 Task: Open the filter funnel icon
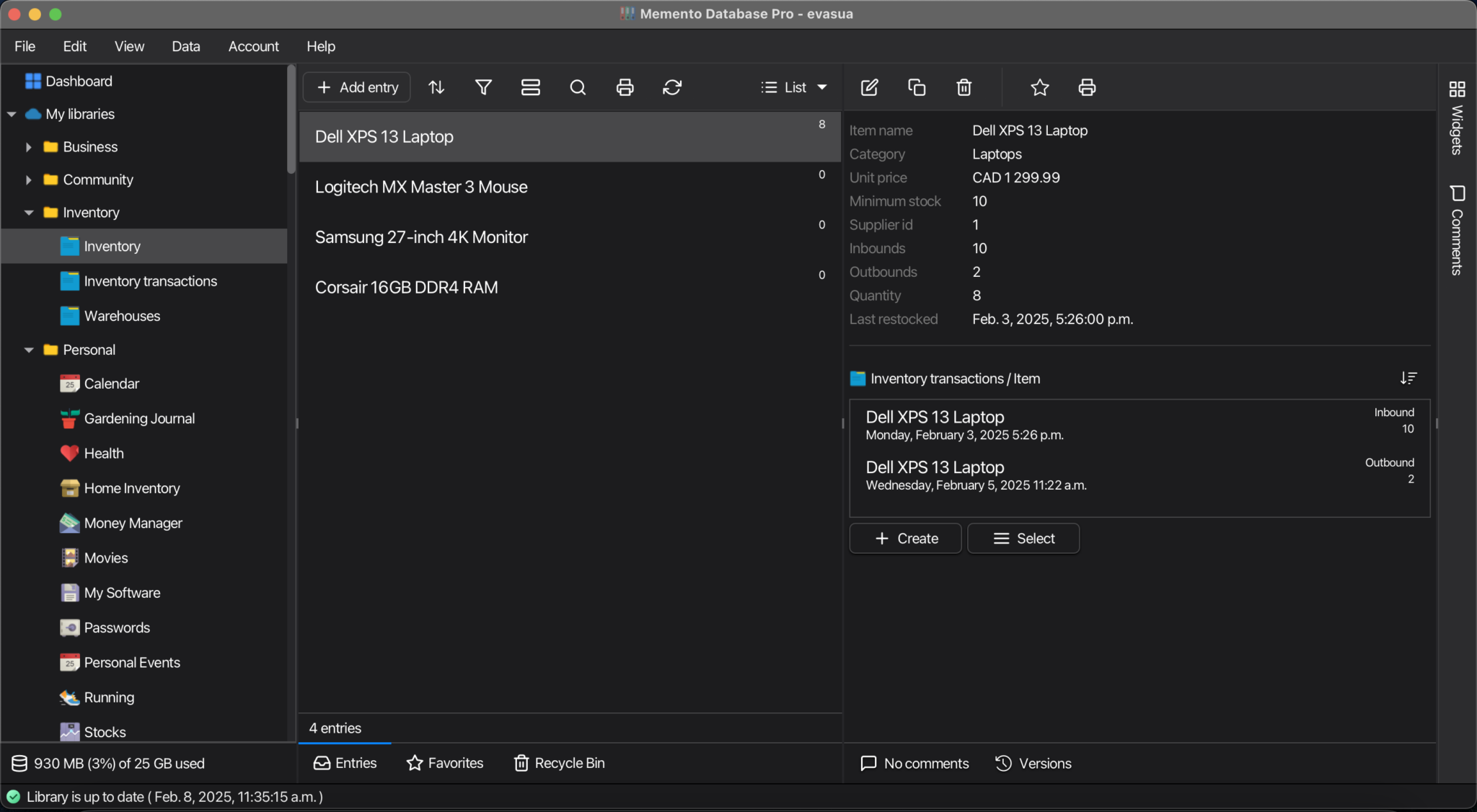483,87
